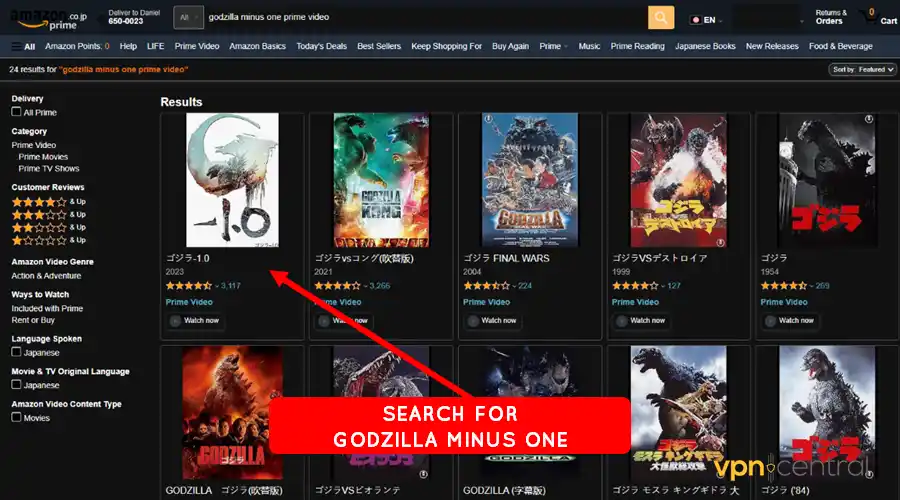900x500 pixels.
Task: Click play icon under ゴジラVSデストロイア
Action: [x=622, y=321]
